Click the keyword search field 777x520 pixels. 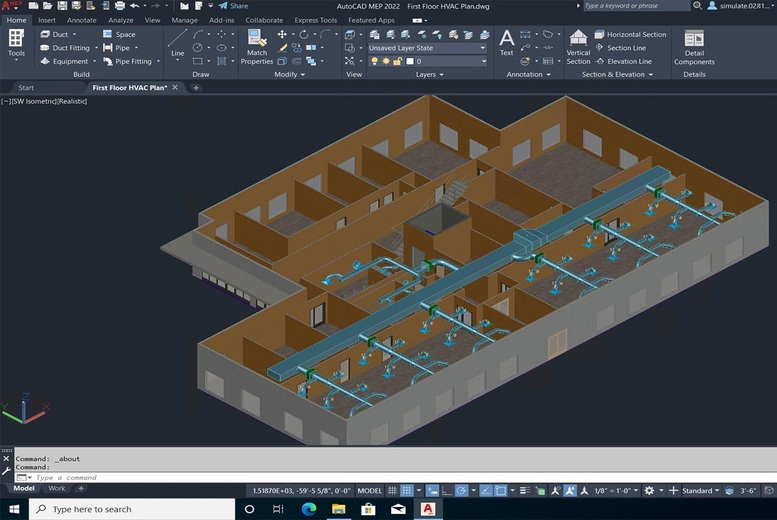[636, 6]
